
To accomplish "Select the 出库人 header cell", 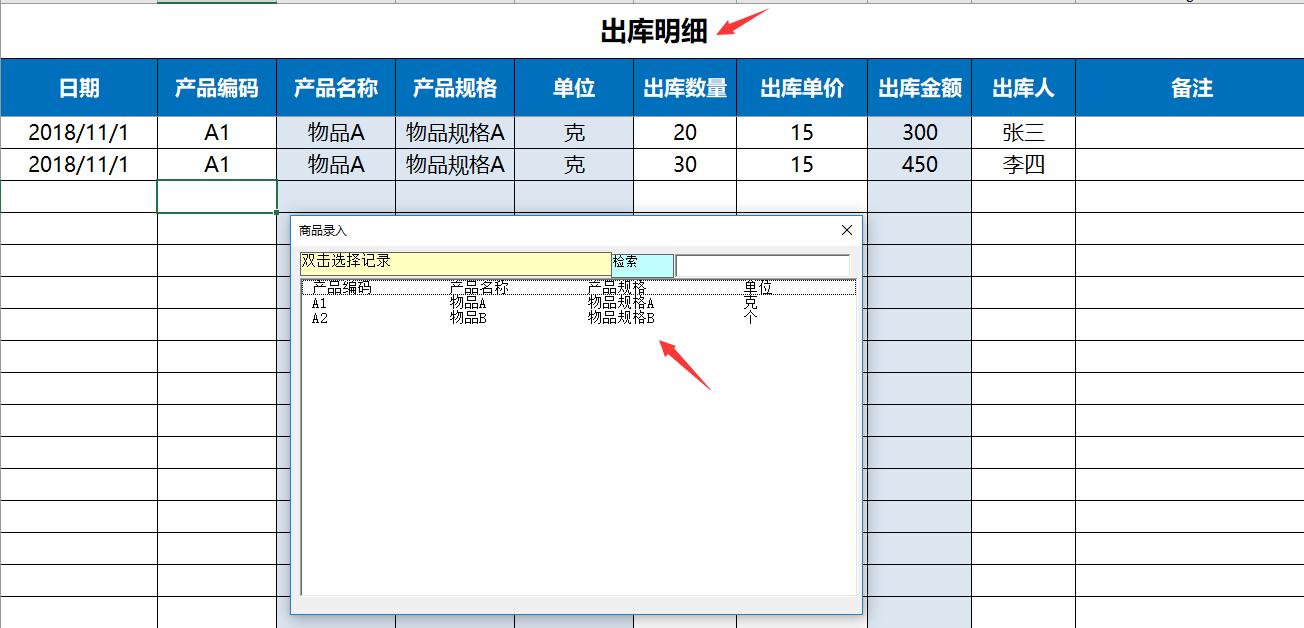I will [x=1022, y=88].
